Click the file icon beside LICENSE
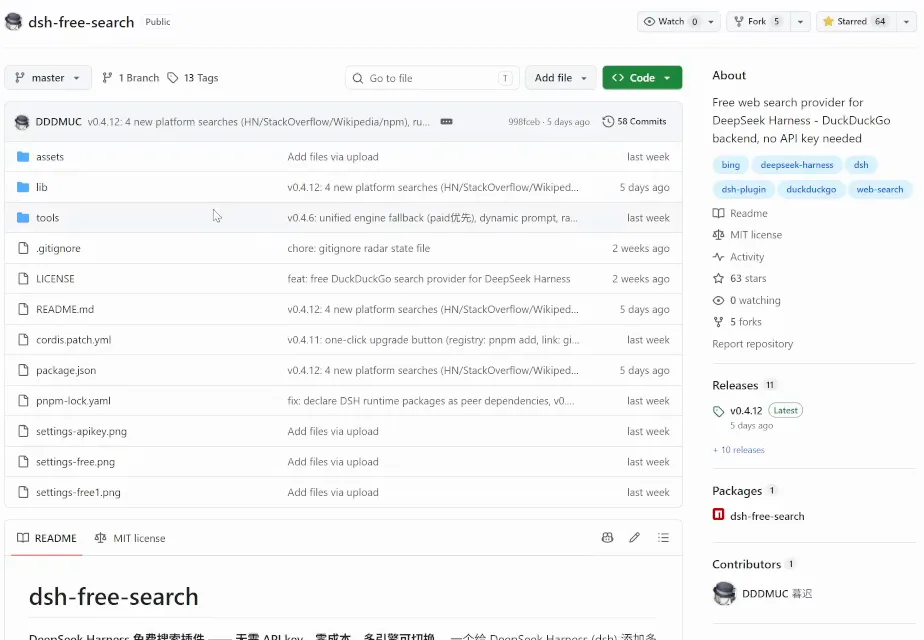Viewport: 924px width, 640px height. click(x=23, y=279)
